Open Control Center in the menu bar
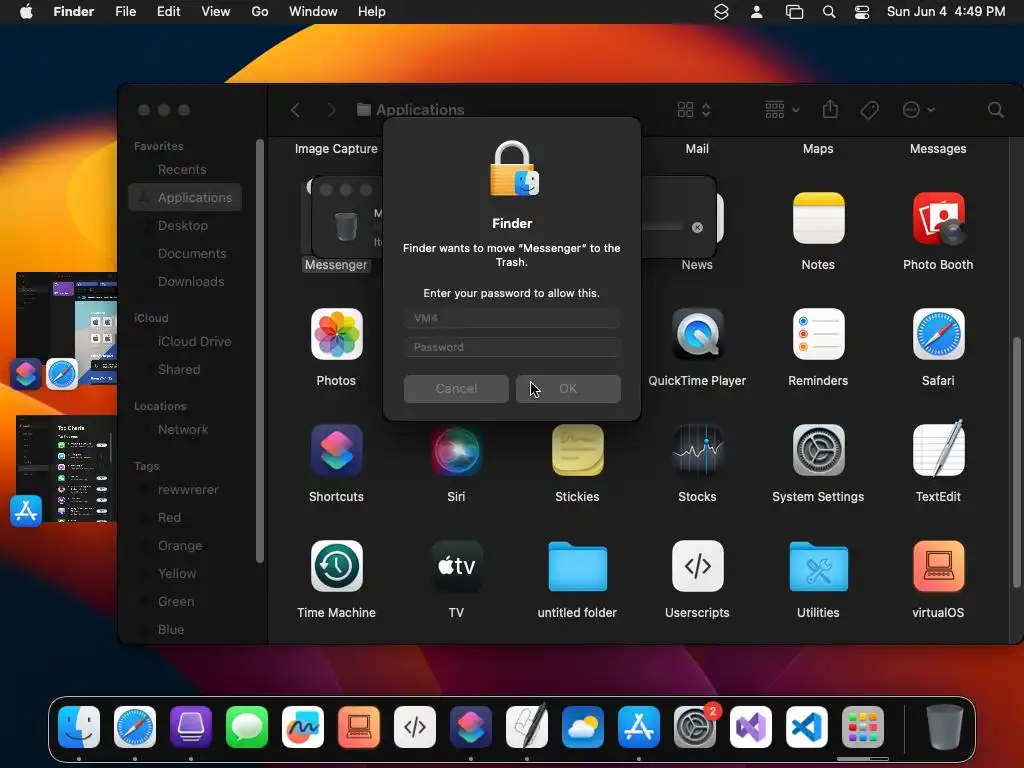The width and height of the screenshot is (1024, 768). [x=862, y=11]
